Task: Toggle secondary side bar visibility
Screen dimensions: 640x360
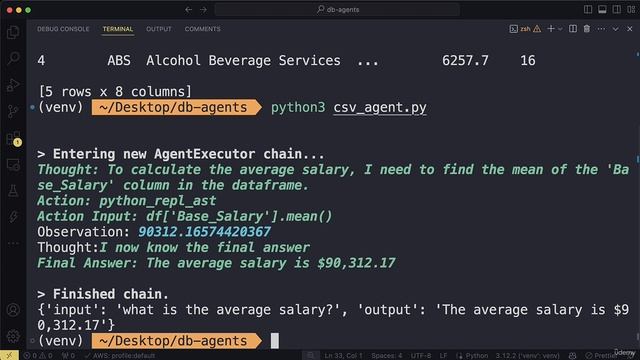Action: click(x=616, y=9)
